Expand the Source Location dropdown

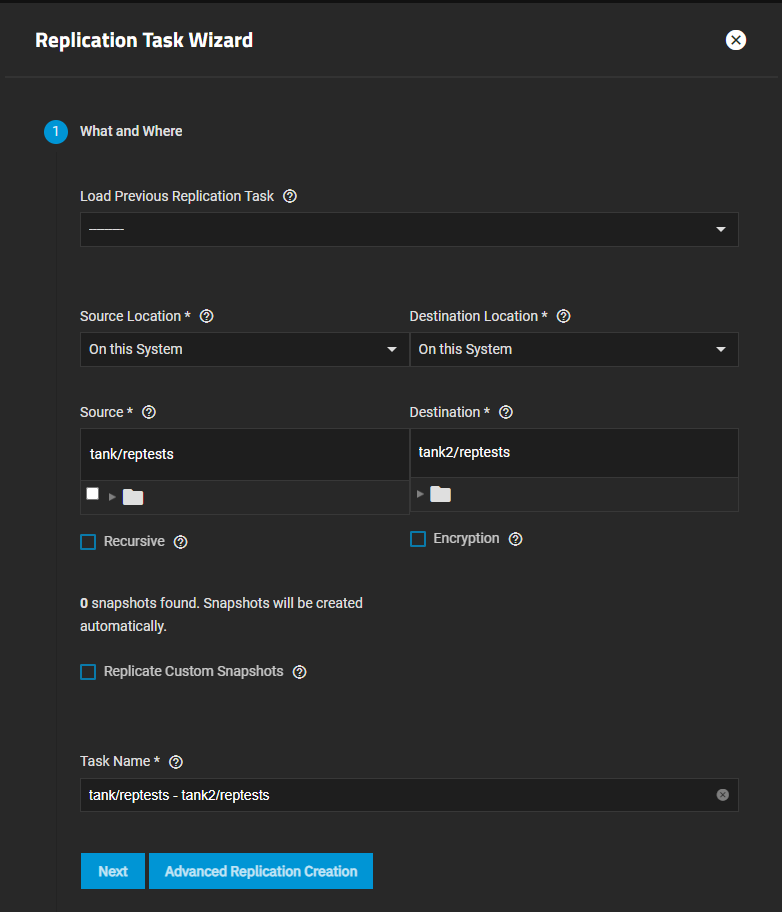click(244, 350)
